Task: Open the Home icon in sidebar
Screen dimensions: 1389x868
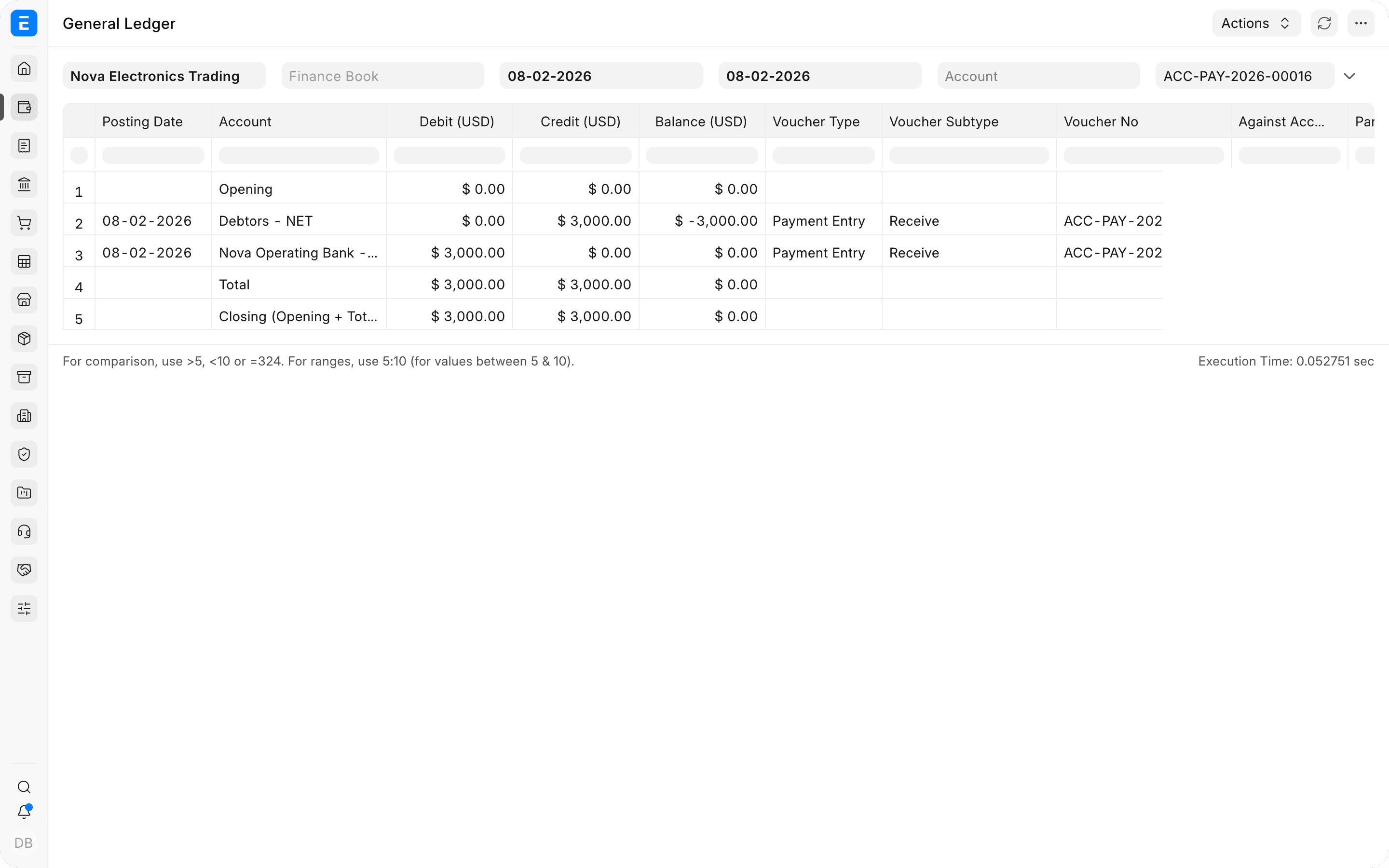Action: click(x=24, y=68)
